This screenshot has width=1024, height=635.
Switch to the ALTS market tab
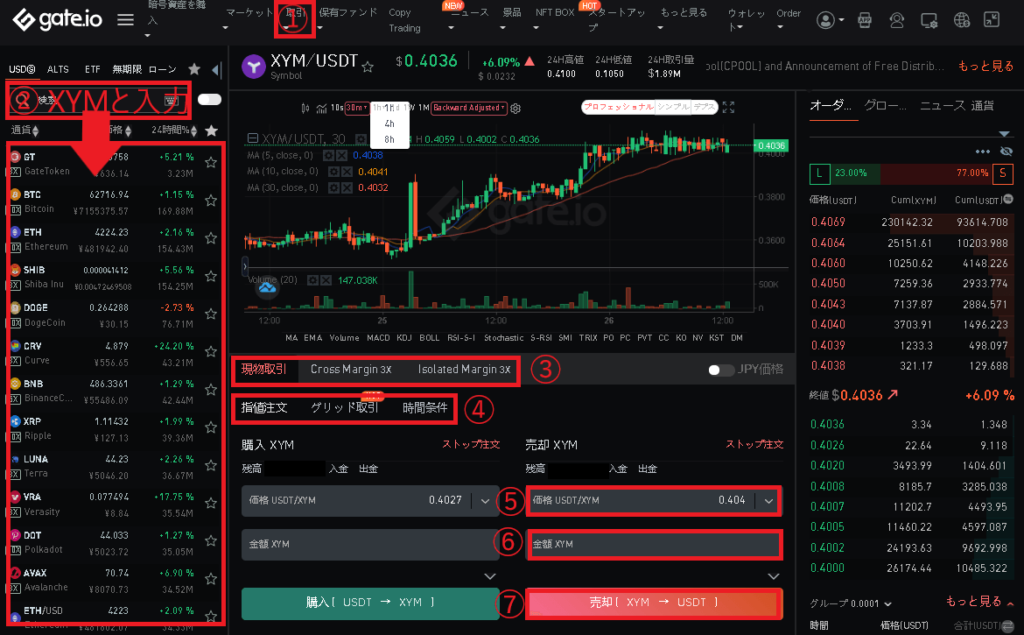(57, 69)
